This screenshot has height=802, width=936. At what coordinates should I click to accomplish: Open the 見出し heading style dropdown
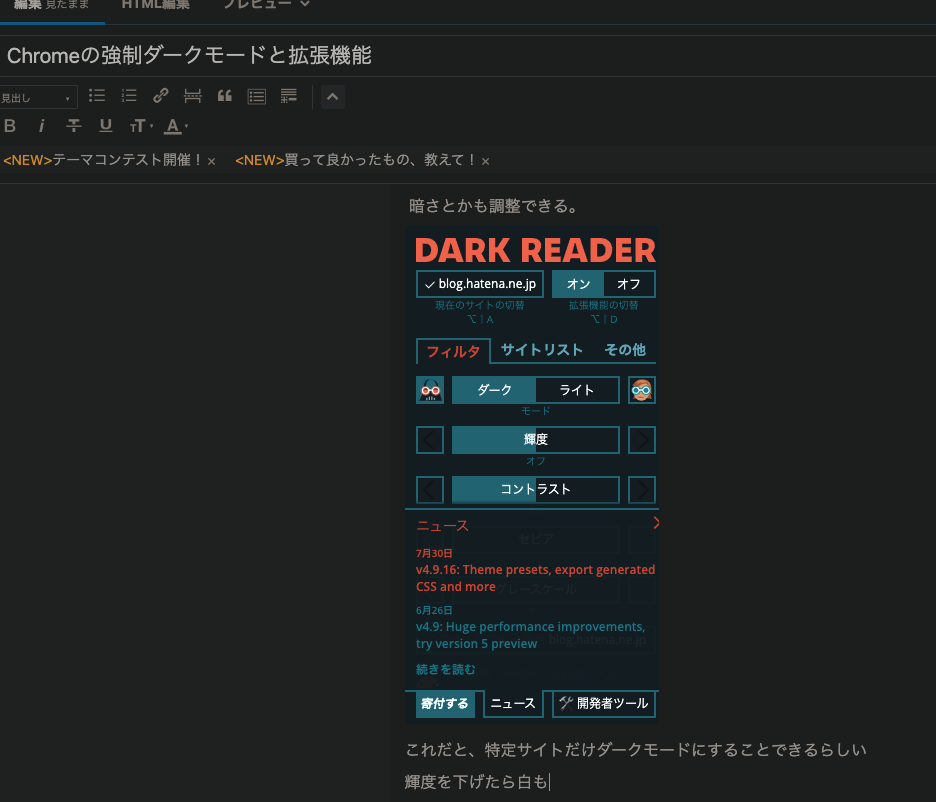[x=37, y=98]
